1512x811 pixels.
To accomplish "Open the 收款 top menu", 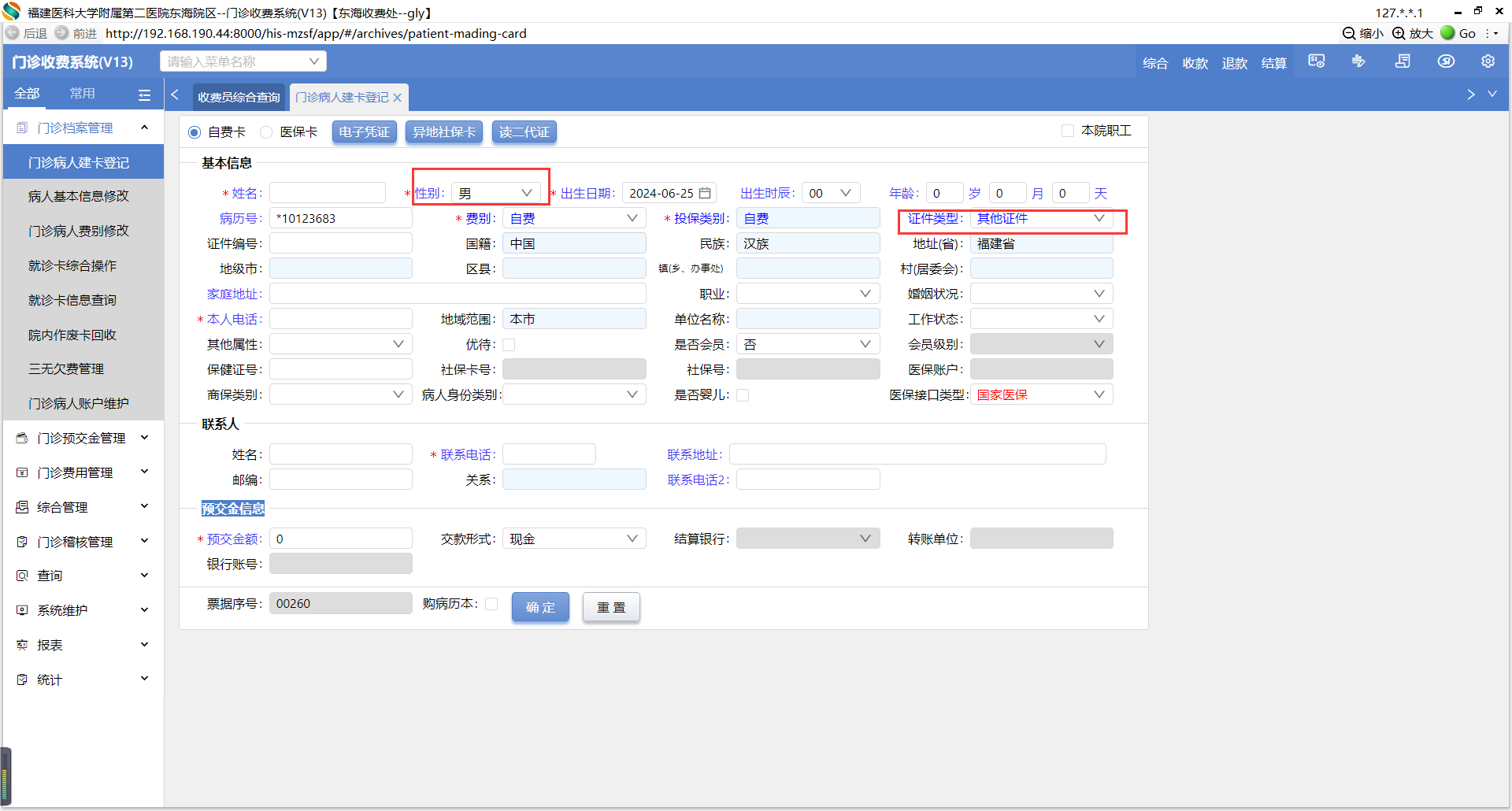I will click(x=1195, y=63).
